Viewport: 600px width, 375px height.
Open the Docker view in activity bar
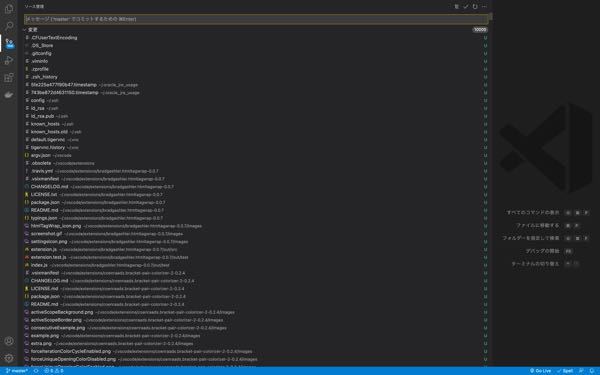[x=9, y=95]
